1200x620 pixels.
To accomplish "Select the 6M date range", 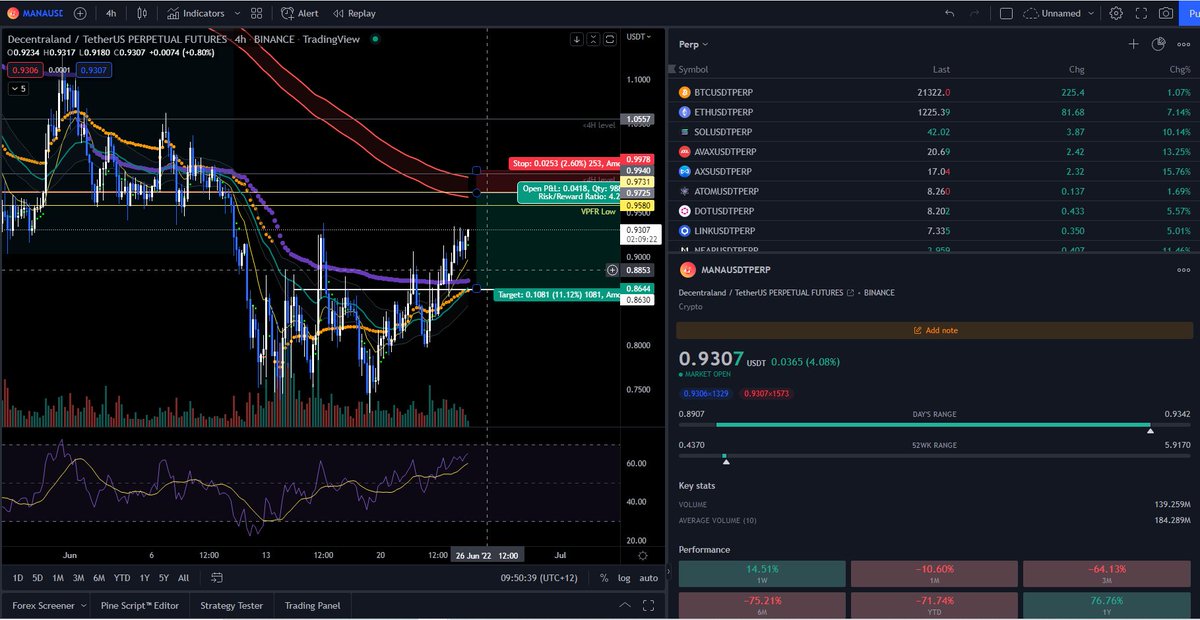I will [x=99, y=578].
